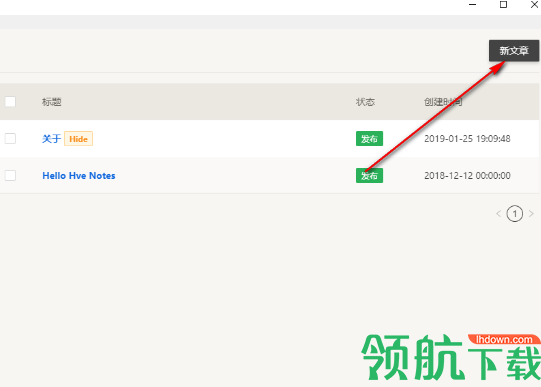Click the 发布 status badge in 关于 row
This screenshot has height=387, width=541.
point(369,139)
